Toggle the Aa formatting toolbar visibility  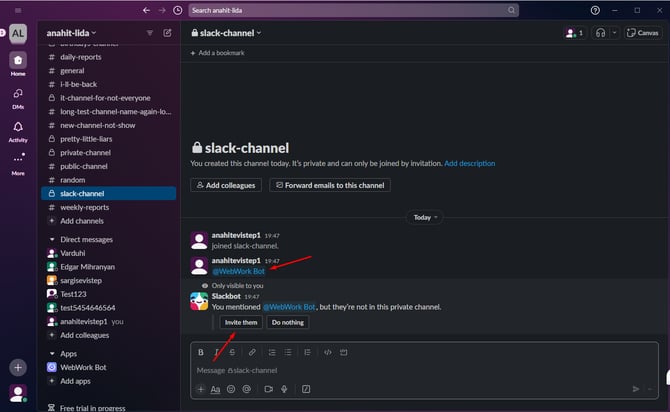tap(215, 389)
